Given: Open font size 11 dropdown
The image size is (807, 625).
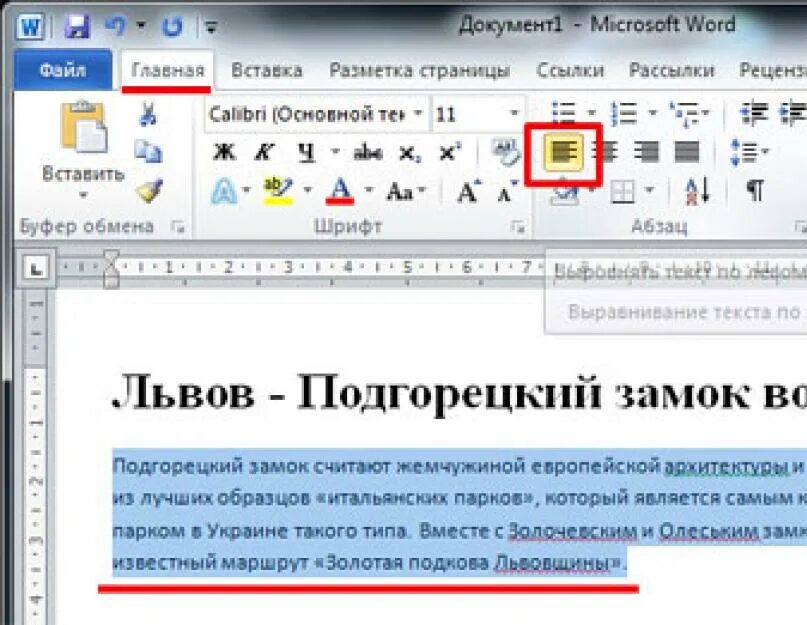Looking at the screenshot, I should coord(514,114).
